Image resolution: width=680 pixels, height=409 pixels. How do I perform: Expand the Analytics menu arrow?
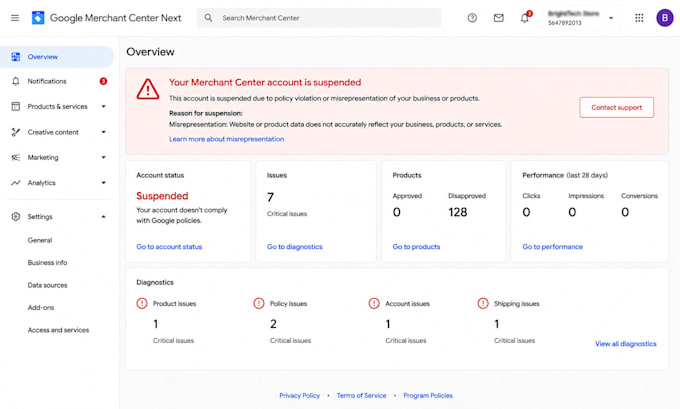point(104,183)
